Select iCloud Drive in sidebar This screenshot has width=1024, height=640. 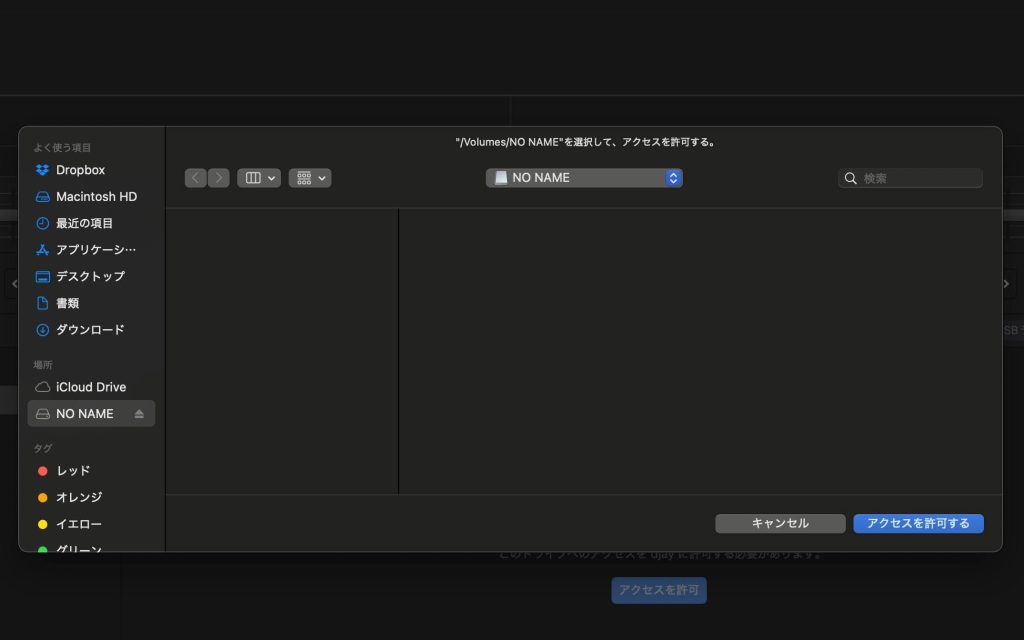pos(90,387)
